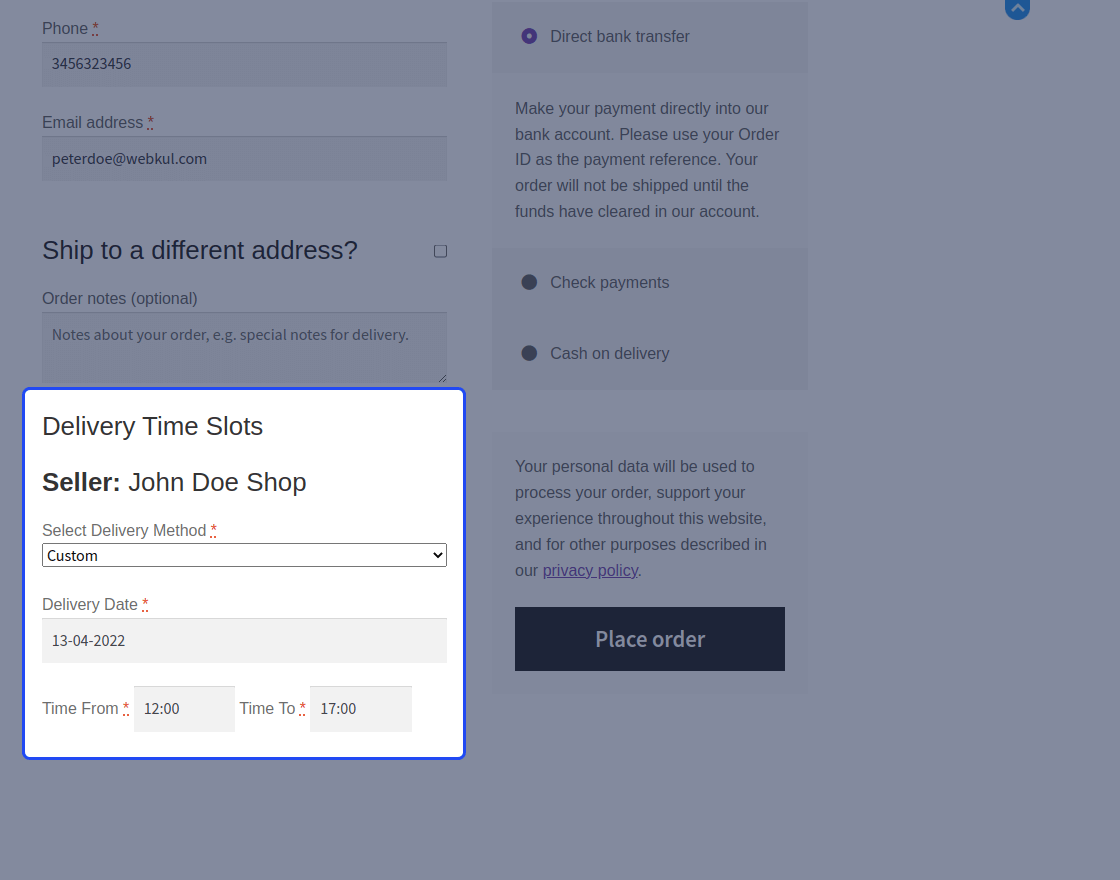The width and height of the screenshot is (1120, 880).
Task: Click the Time From field showing 12:00
Action: (x=184, y=709)
